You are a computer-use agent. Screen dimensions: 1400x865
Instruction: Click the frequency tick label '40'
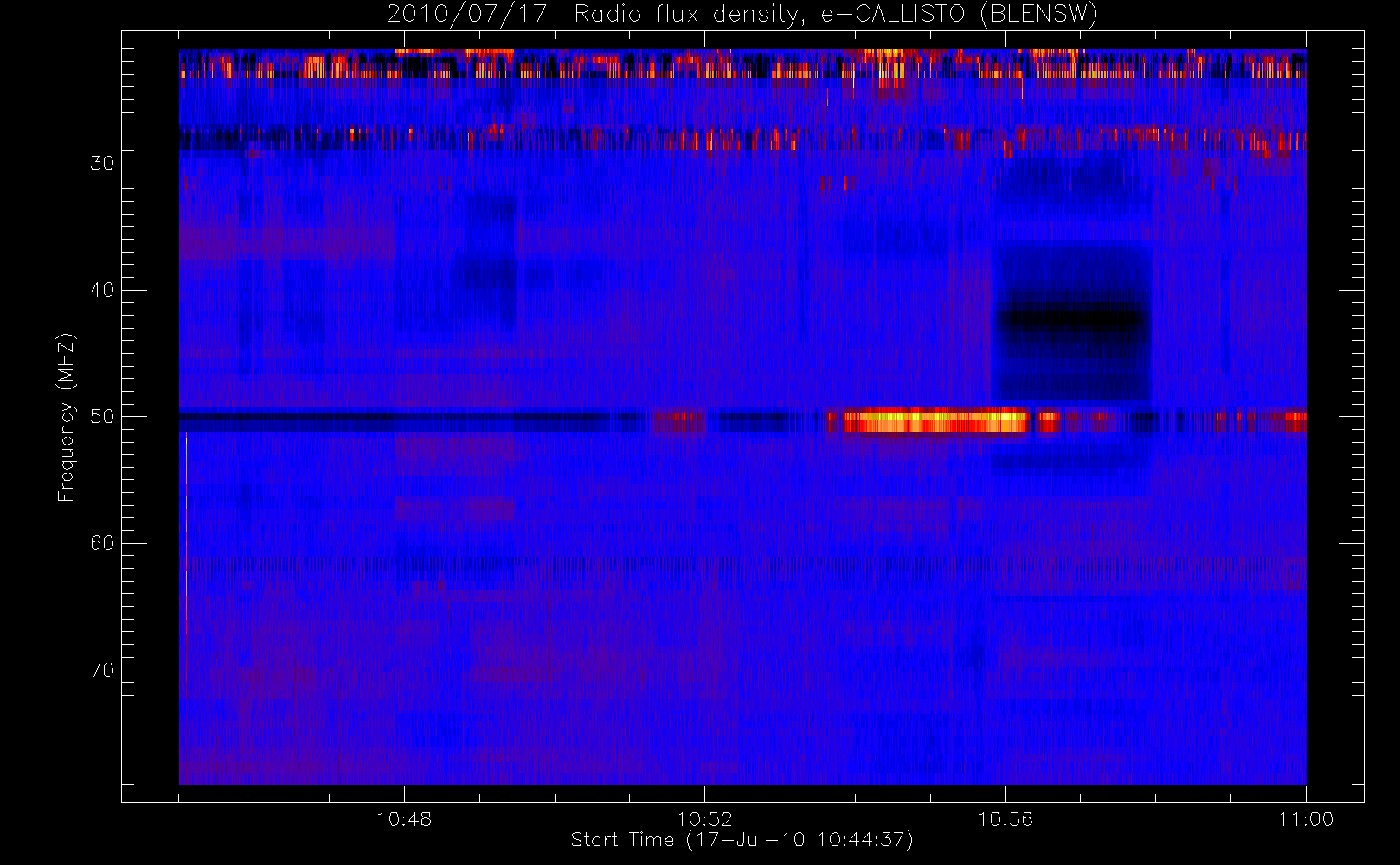click(102, 290)
